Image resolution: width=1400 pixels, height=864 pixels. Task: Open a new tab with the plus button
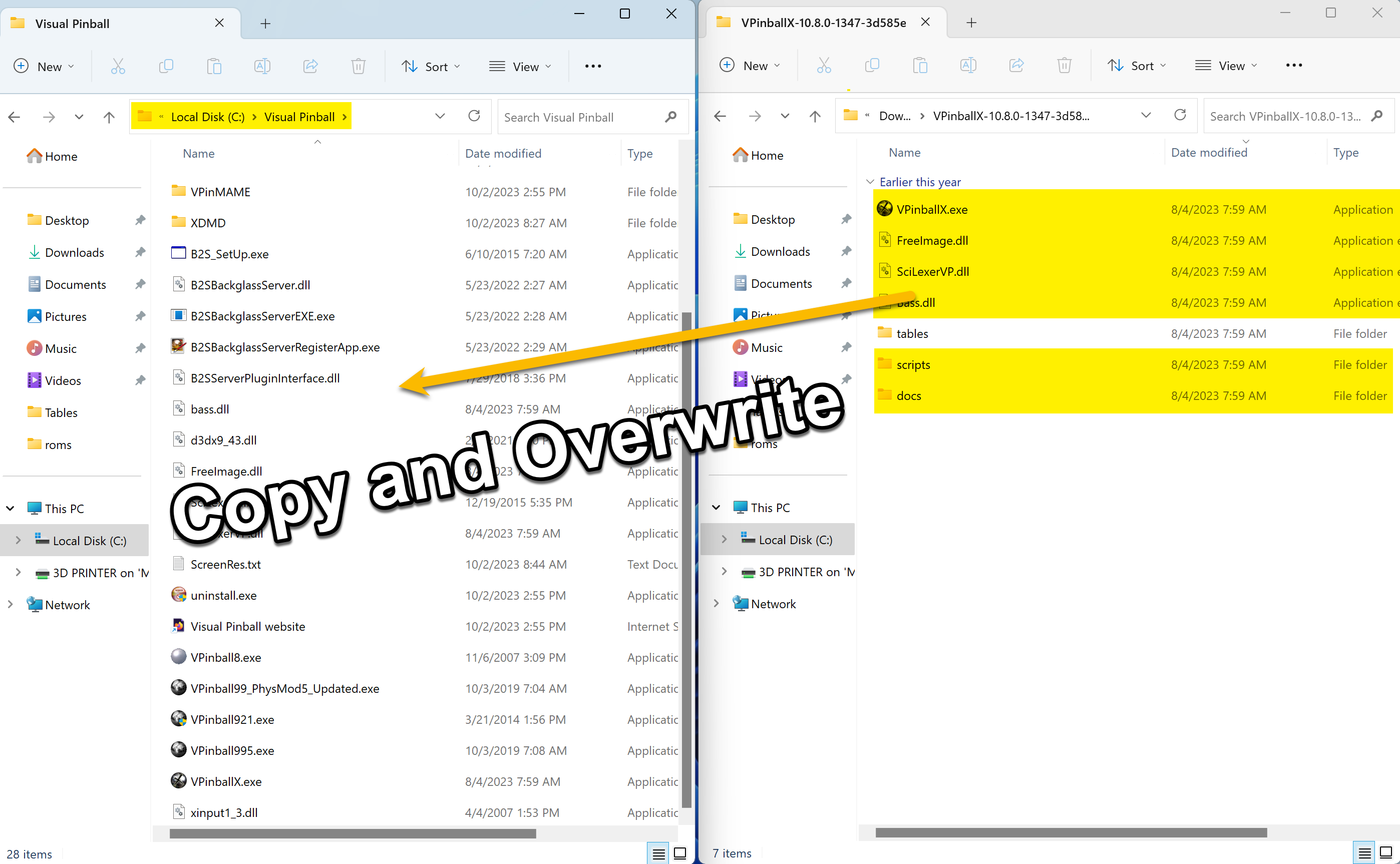[x=265, y=24]
